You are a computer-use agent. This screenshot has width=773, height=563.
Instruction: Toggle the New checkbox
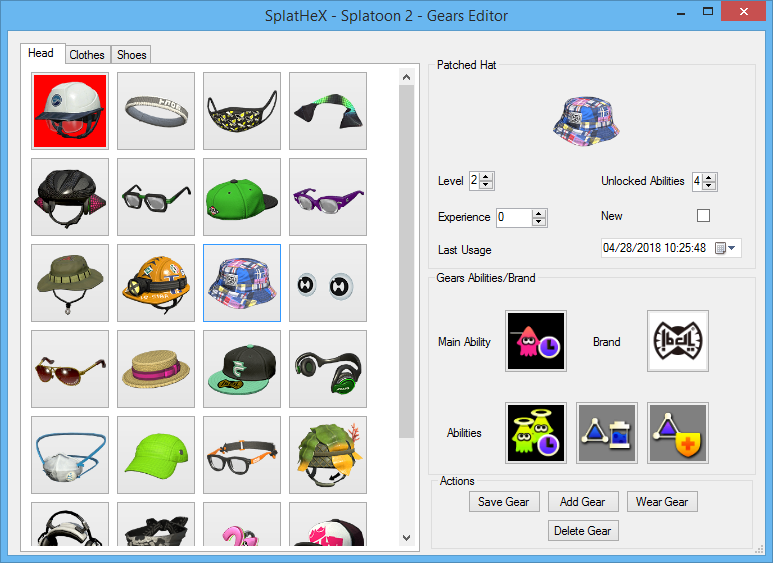[703, 215]
